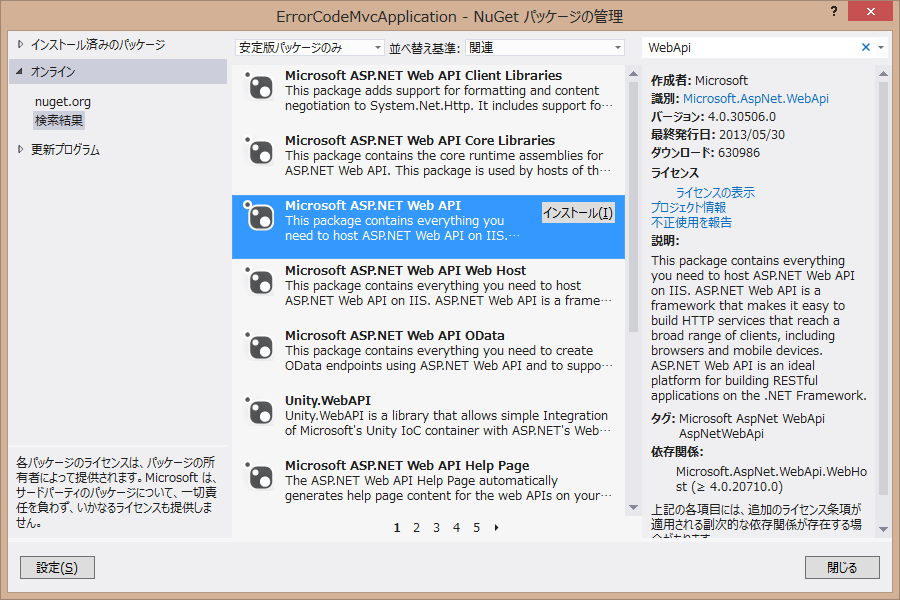Select the highlighted Microsoft ASP.NET Web API package icon

pyautogui.click(x=259, y=216)
